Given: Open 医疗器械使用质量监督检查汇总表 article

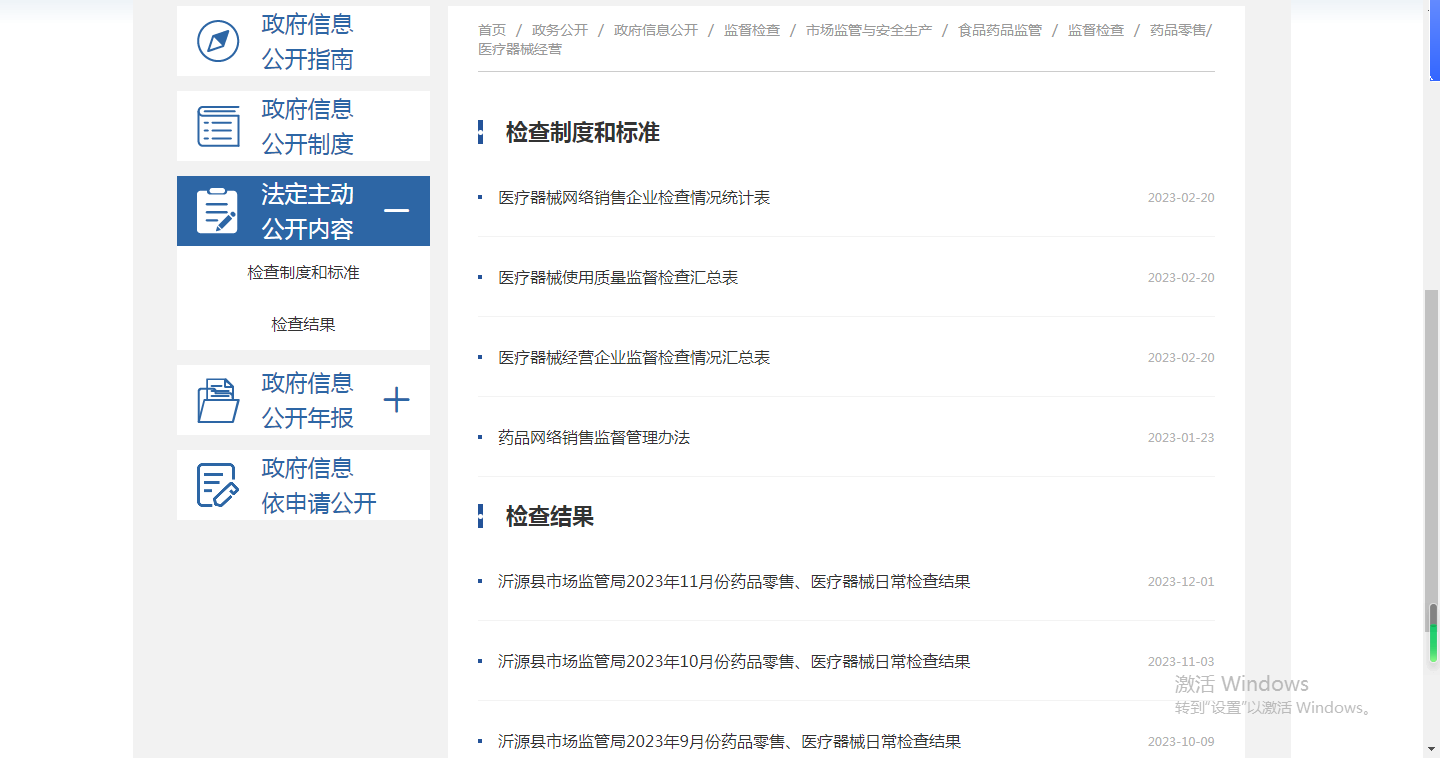Looking at the screenshot, I should click(x=618, y=278).
